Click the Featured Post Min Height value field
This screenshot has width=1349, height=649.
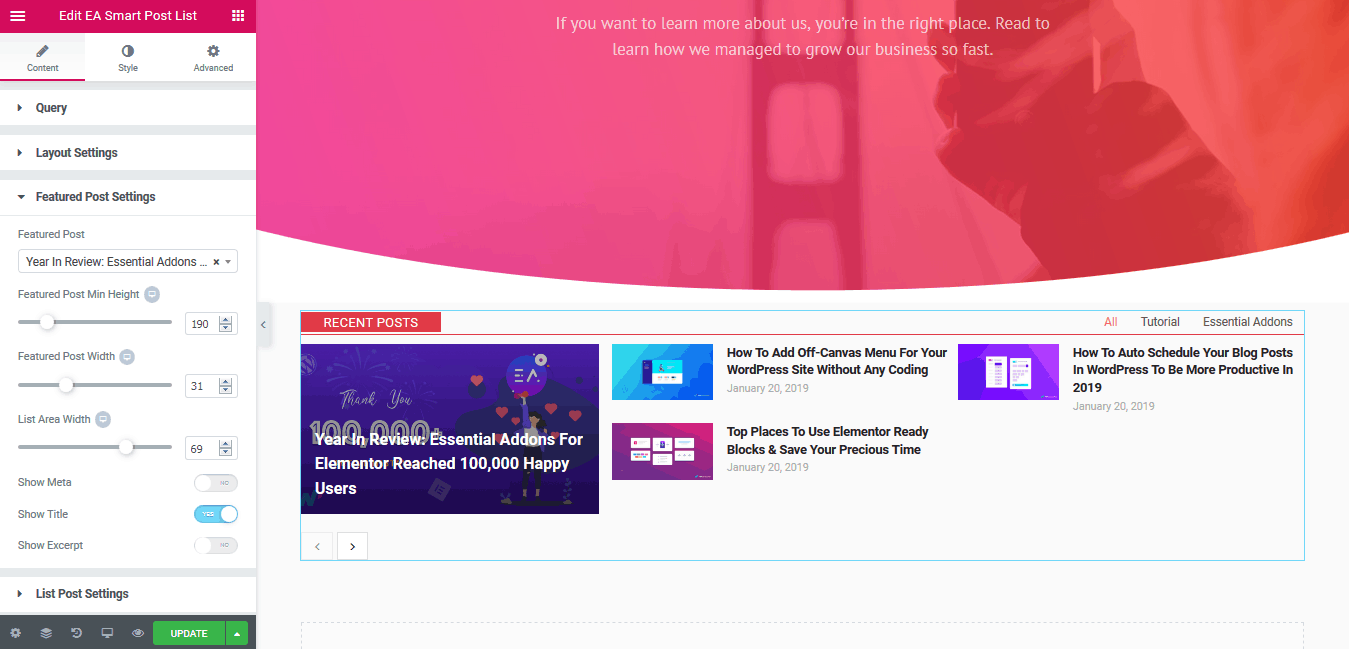tap(211, 324)
